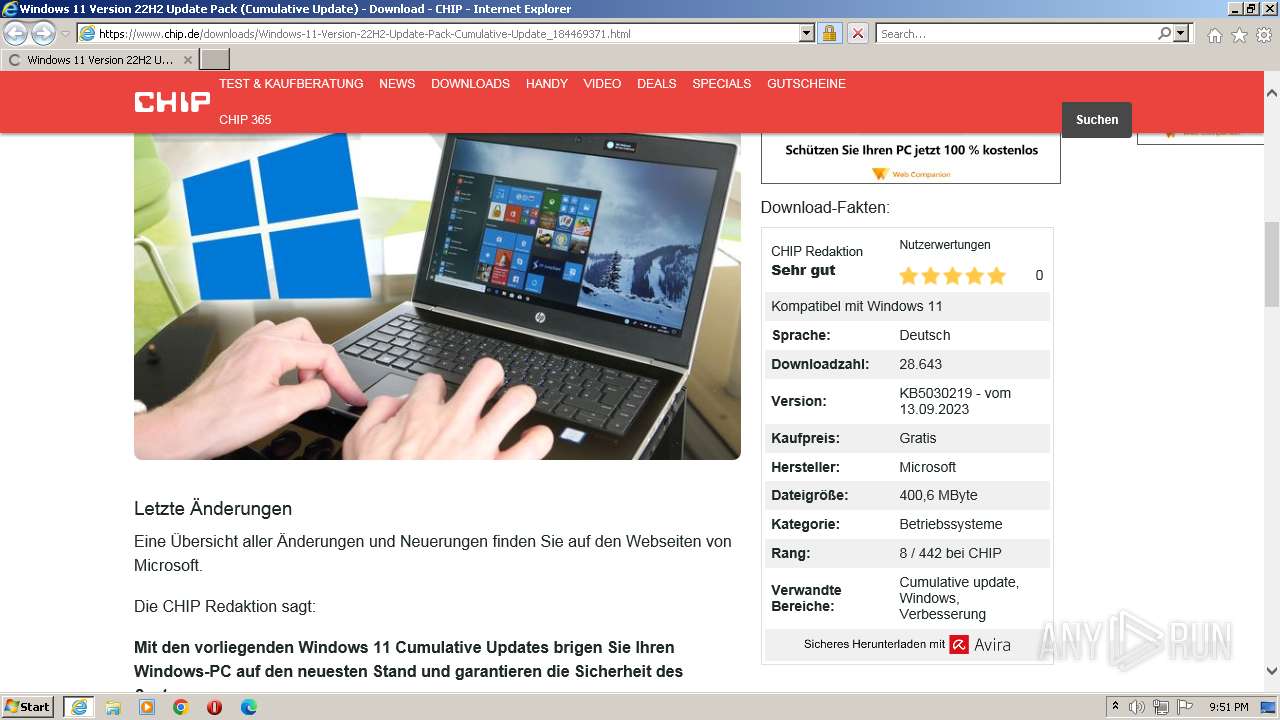The width and height of the screenshot is (1280, 720).
Task: Expand the address bar autocomplete dropdown
Action: click(x=807, y=34)
